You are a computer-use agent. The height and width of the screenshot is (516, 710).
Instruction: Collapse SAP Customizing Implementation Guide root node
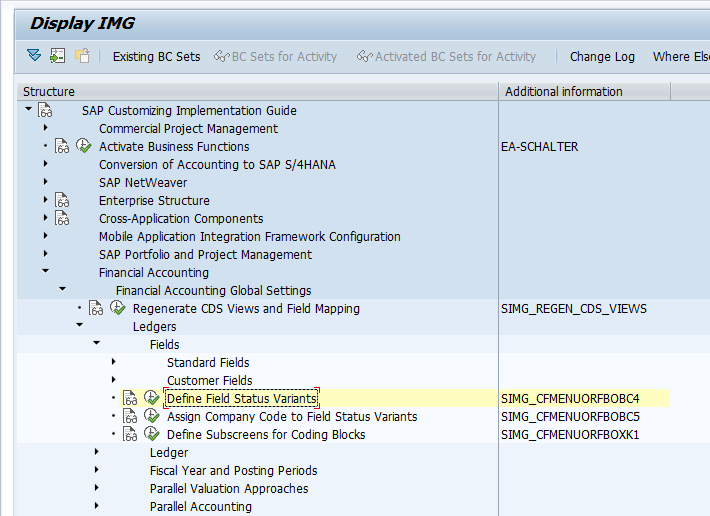(29, 109)
